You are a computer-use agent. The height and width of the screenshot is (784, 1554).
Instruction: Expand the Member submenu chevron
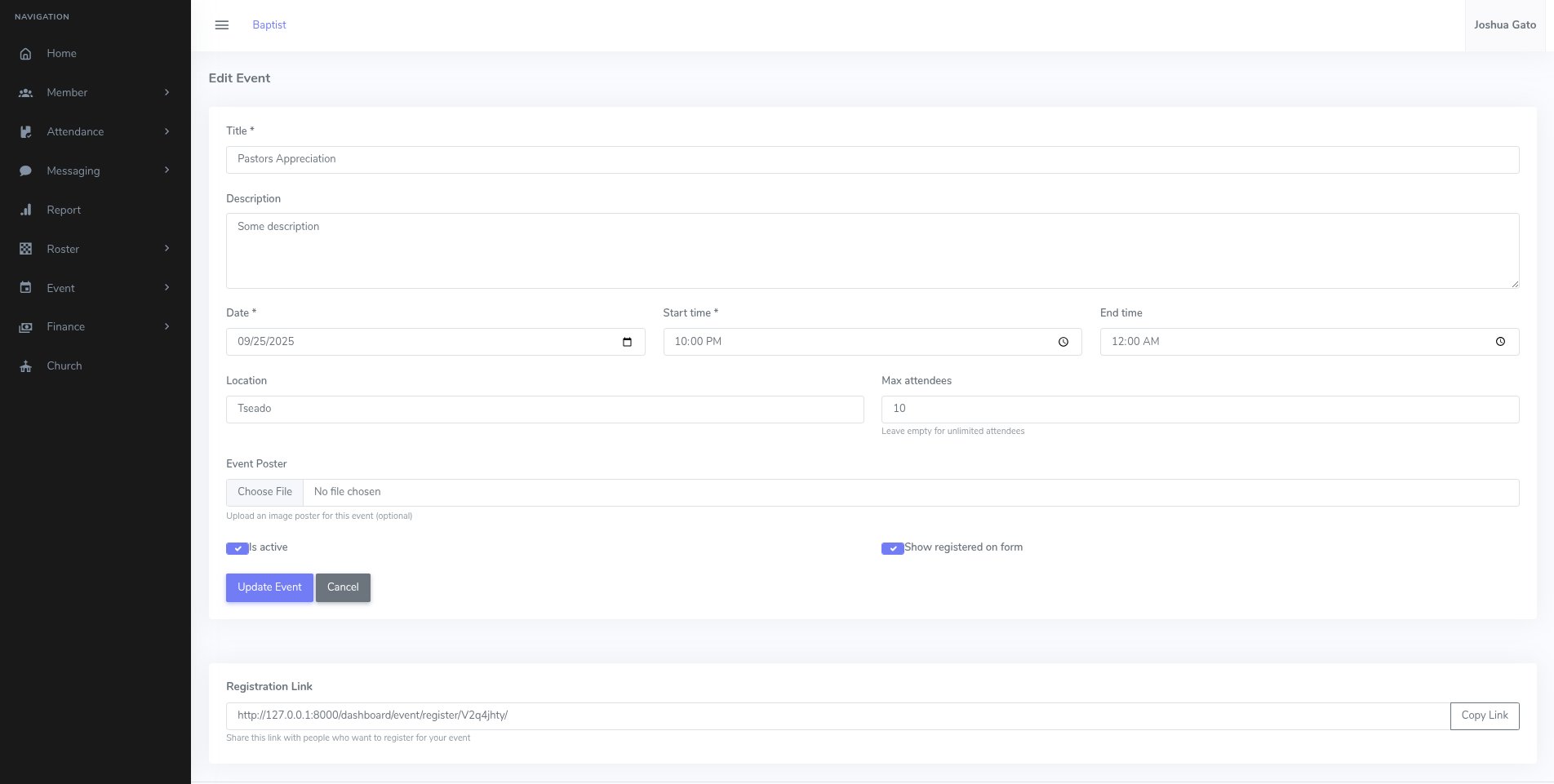tap(166, 92)
